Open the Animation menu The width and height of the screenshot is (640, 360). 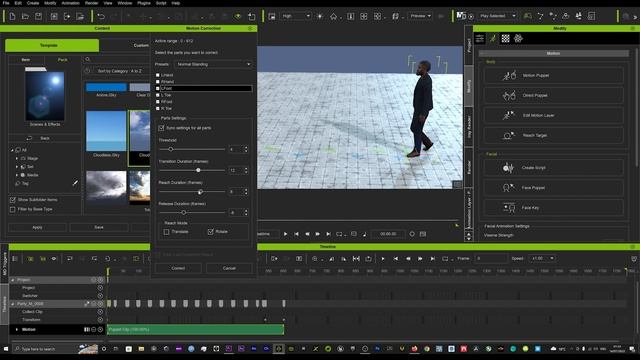pos(71,3)
